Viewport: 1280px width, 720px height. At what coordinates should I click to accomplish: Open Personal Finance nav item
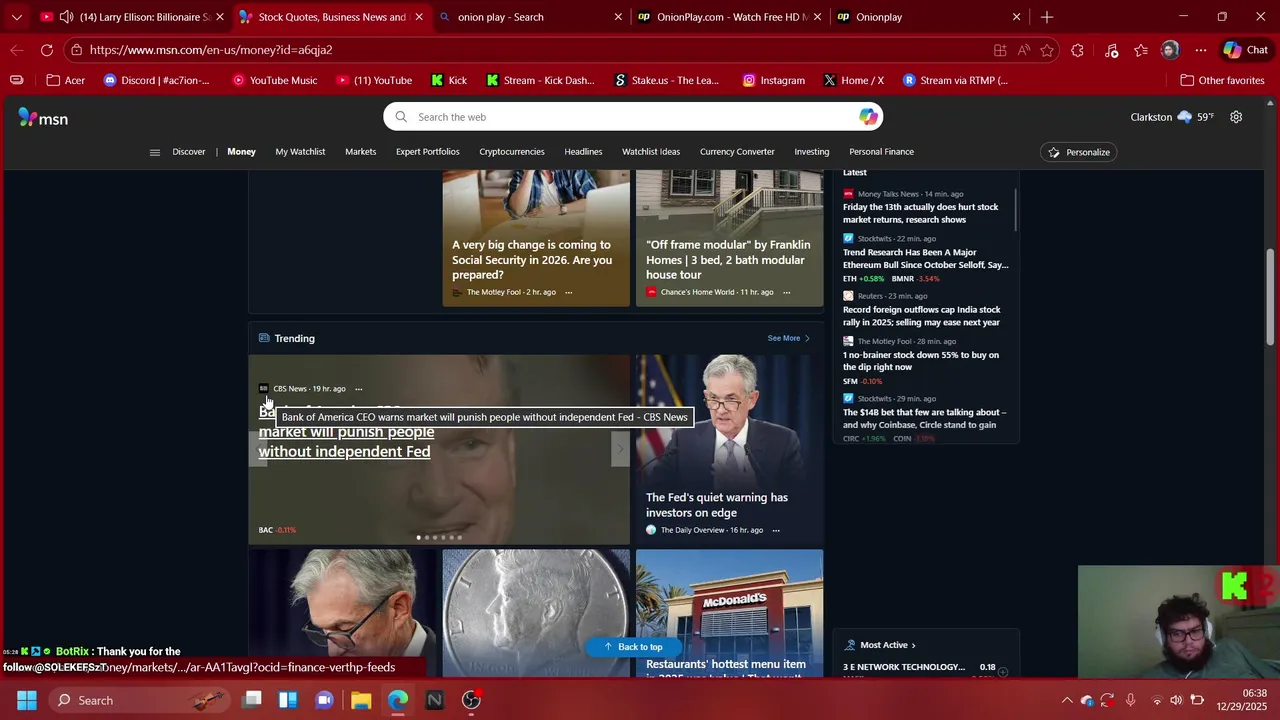pyautogui.click(x=881, y=152)
